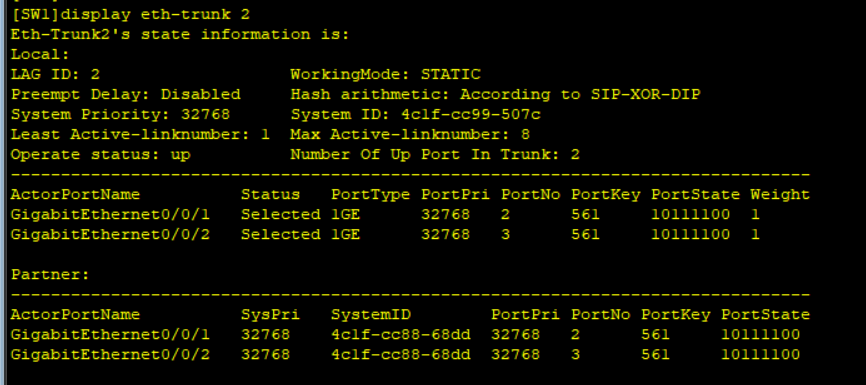Screen dimensions: 866x385
Task: Click GigabitEthernet0/0/2 in the Partner table
Action: [x=110, y=354]
